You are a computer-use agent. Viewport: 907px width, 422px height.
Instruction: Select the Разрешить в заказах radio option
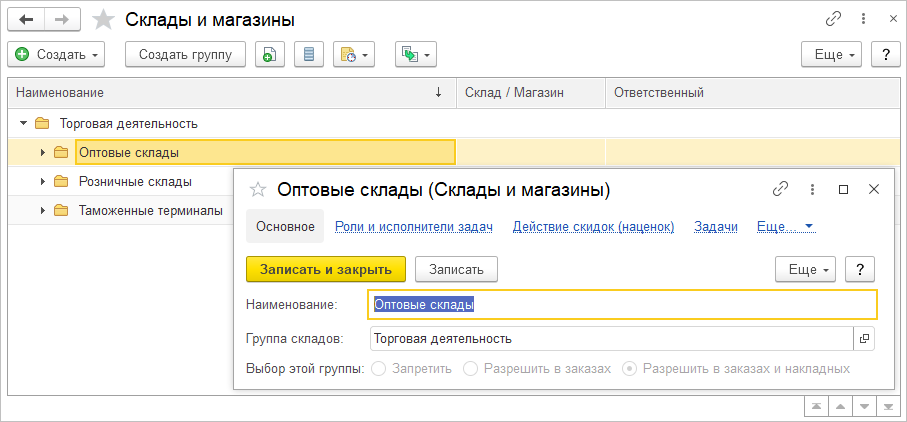[471, 369]
